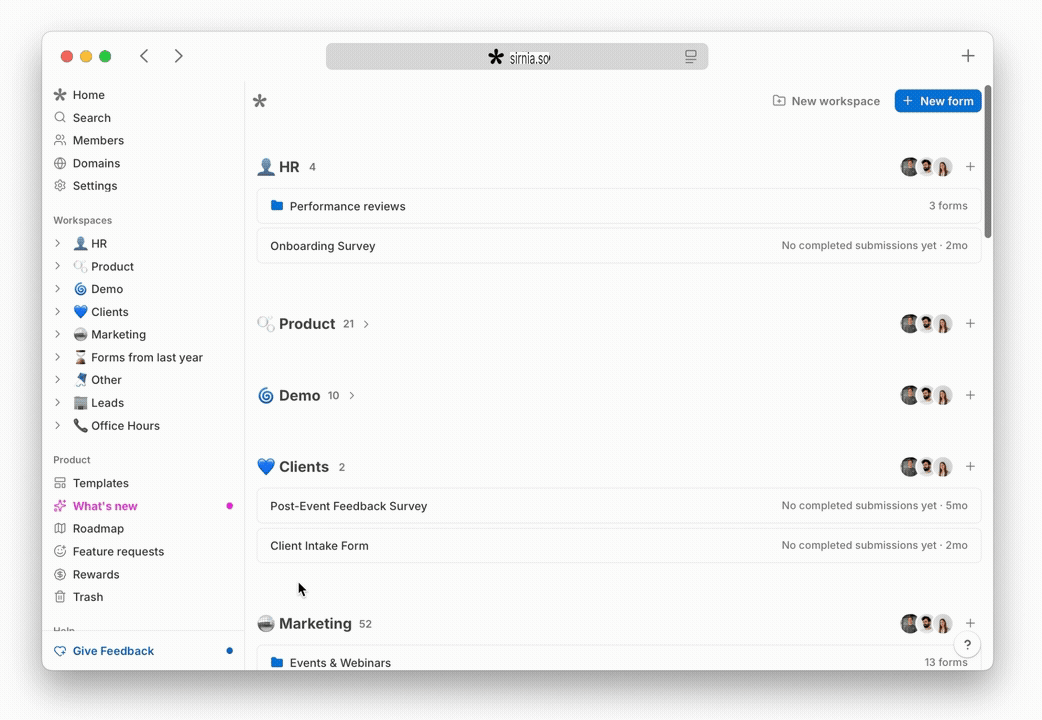Click the Roadmap map icon
Screen dimensions: 1042x720
point(60,529)
